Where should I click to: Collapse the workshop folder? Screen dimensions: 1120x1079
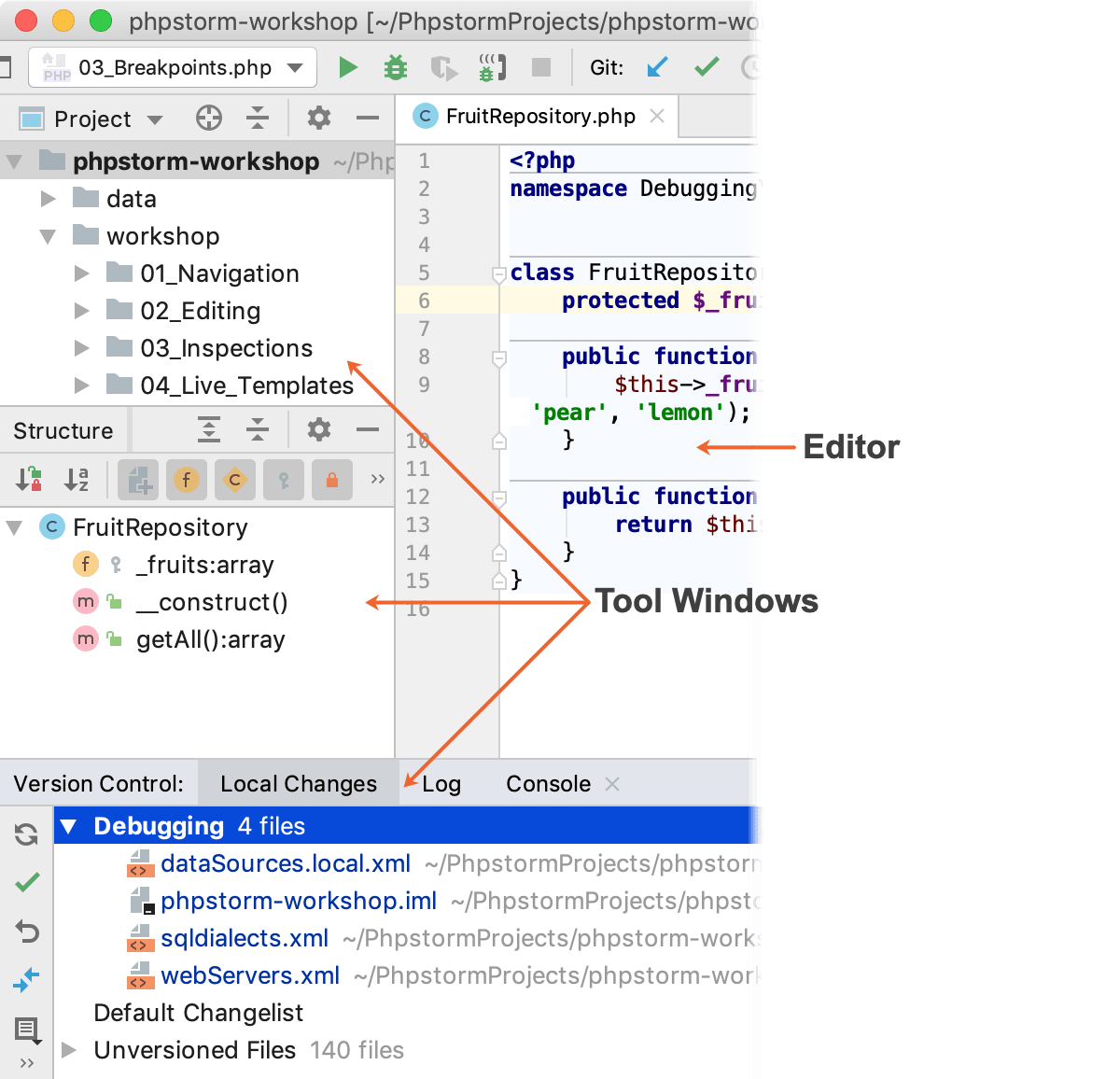pos(48,236)
